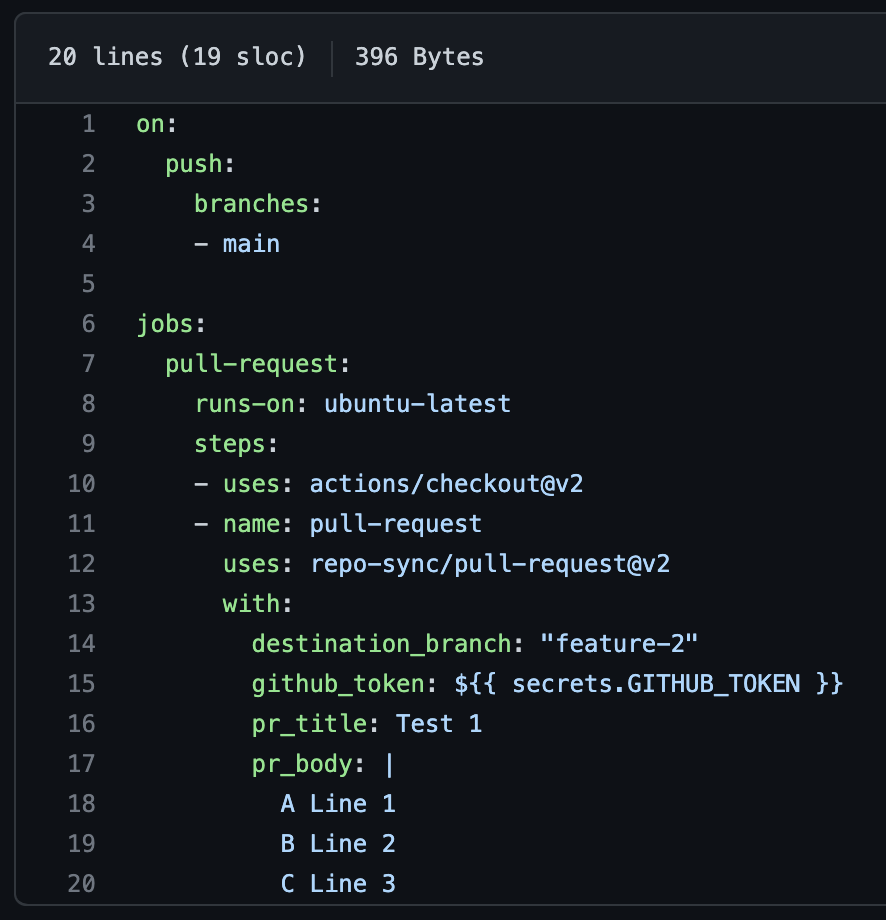Click line number 17 in the gutter
Image resolution: width=886 pixels, height=920 pixels.
[x=82, y=763]
